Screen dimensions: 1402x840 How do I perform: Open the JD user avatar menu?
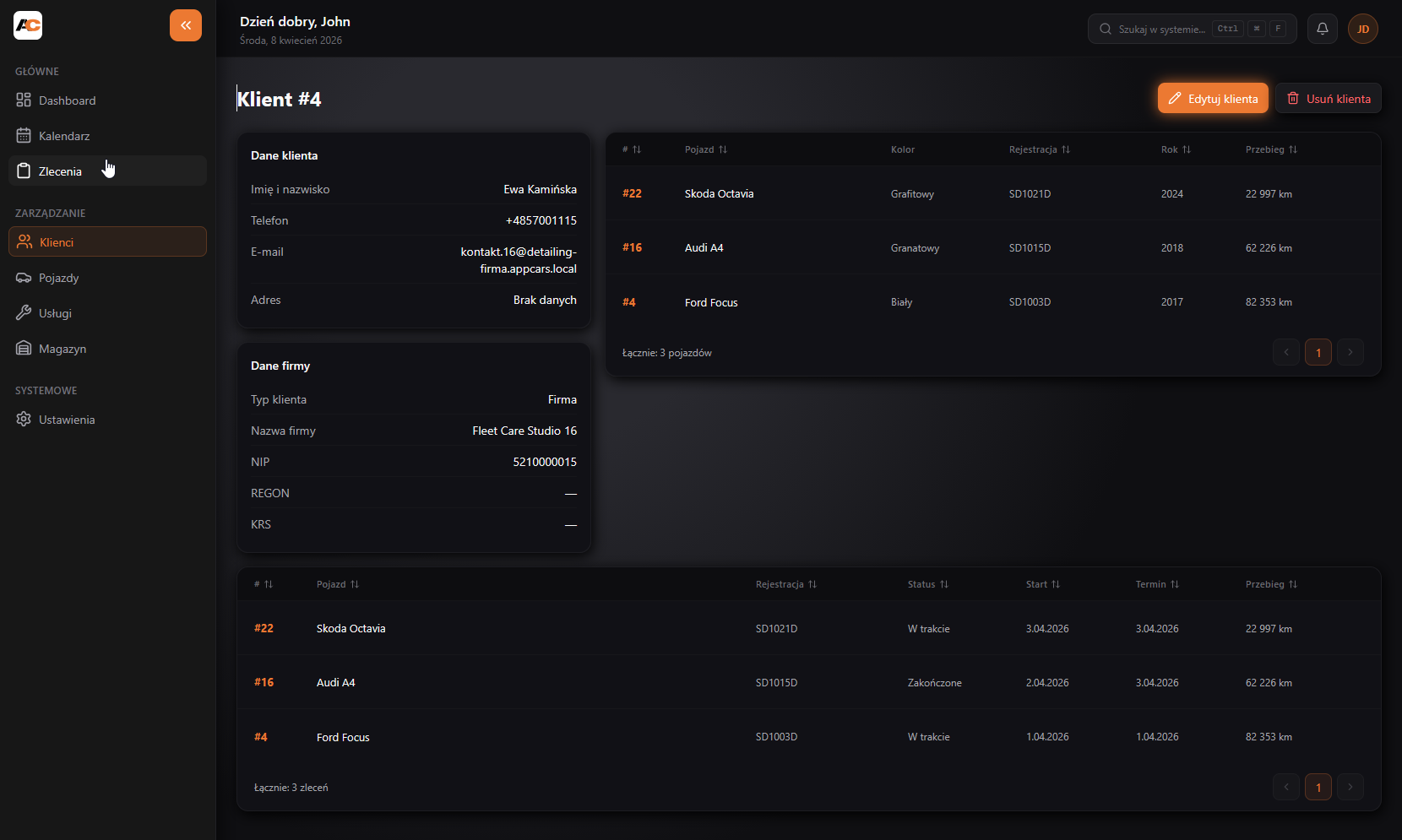(x=1363, y=29)
